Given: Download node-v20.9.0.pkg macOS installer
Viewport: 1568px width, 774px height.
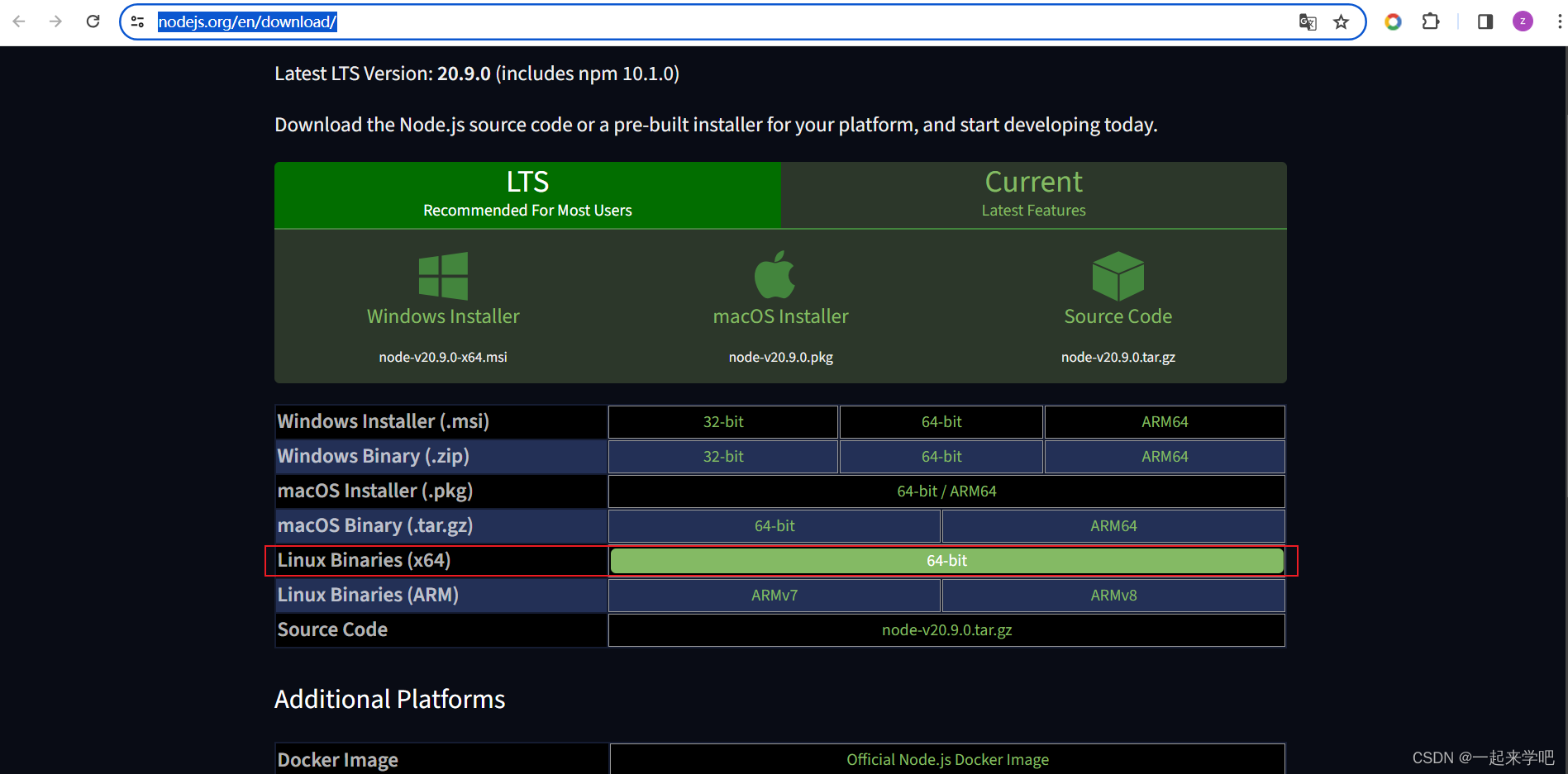Looking at the screenshot, I should coord(781,357).
